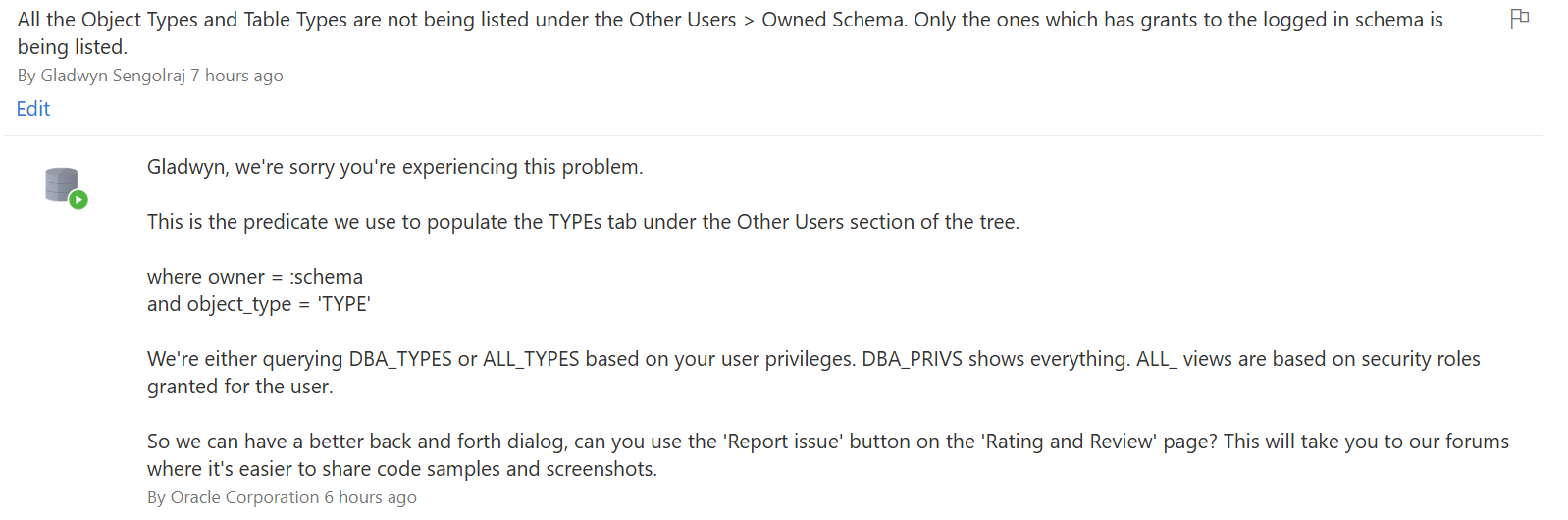1568x520 pixels.
Task: Click the review text about Object Types
Action: pos(730,33)
